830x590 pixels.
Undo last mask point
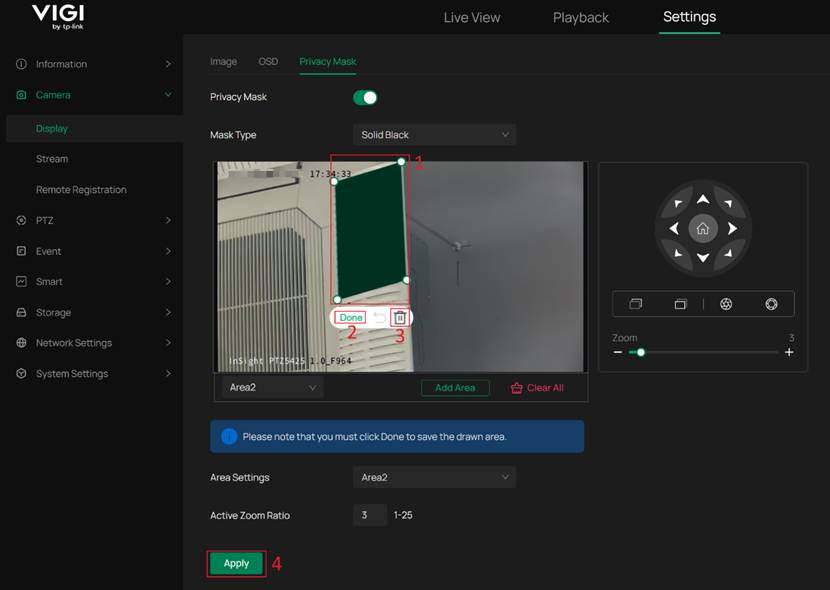[x=379, y=318]
